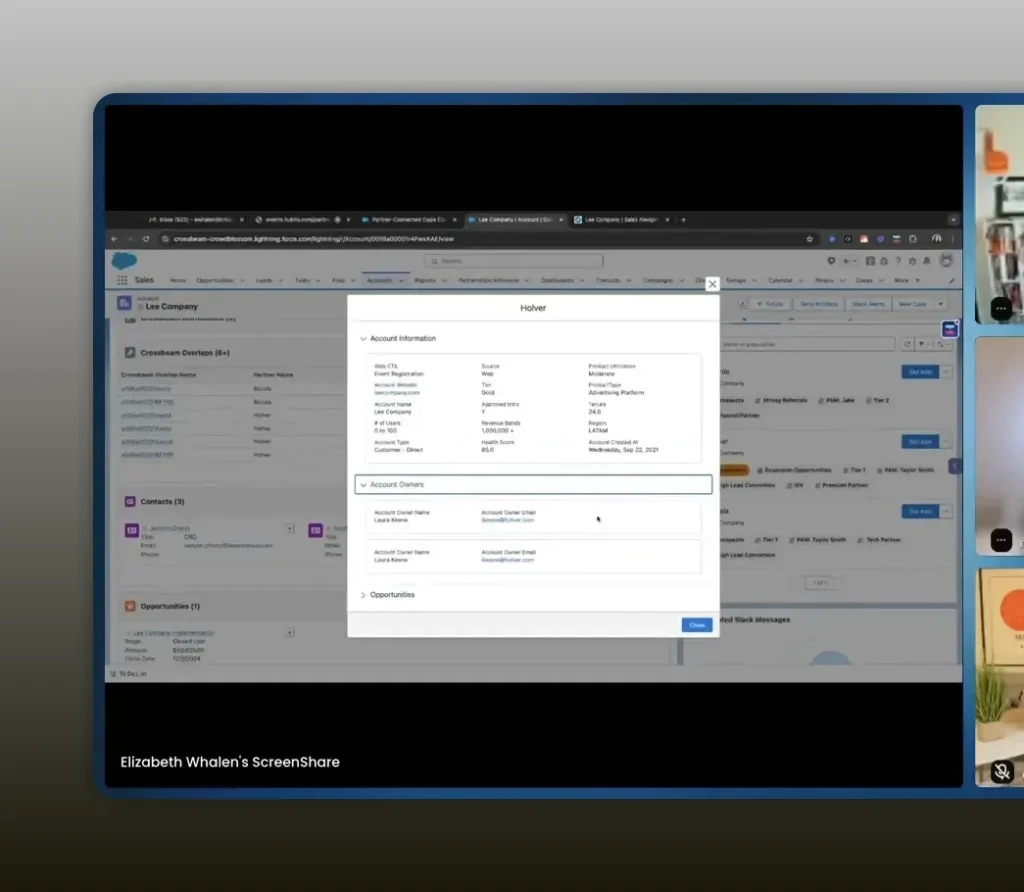Click the first Laura Keene owner email link
This screenshot has width=1024, height=892.
508,520
